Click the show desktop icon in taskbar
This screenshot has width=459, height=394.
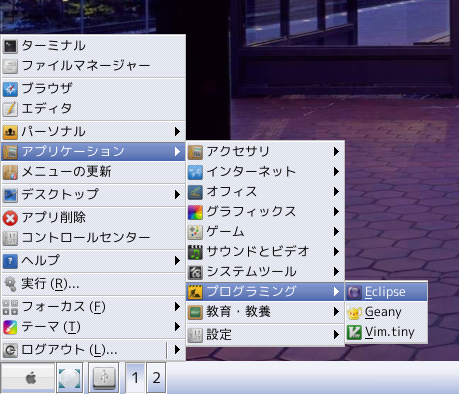69,378
